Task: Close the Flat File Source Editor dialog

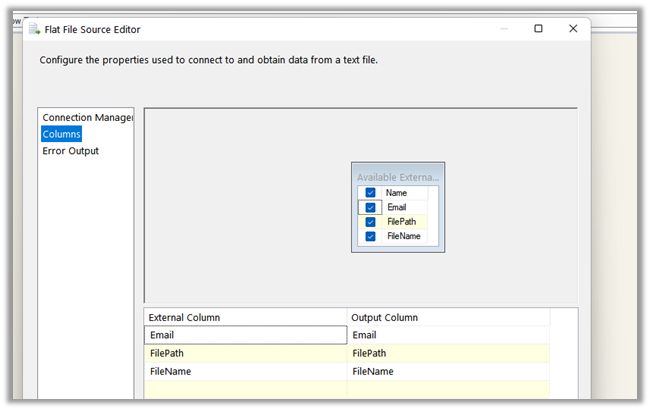Action: pyautogui.click(x=573, y=29)
